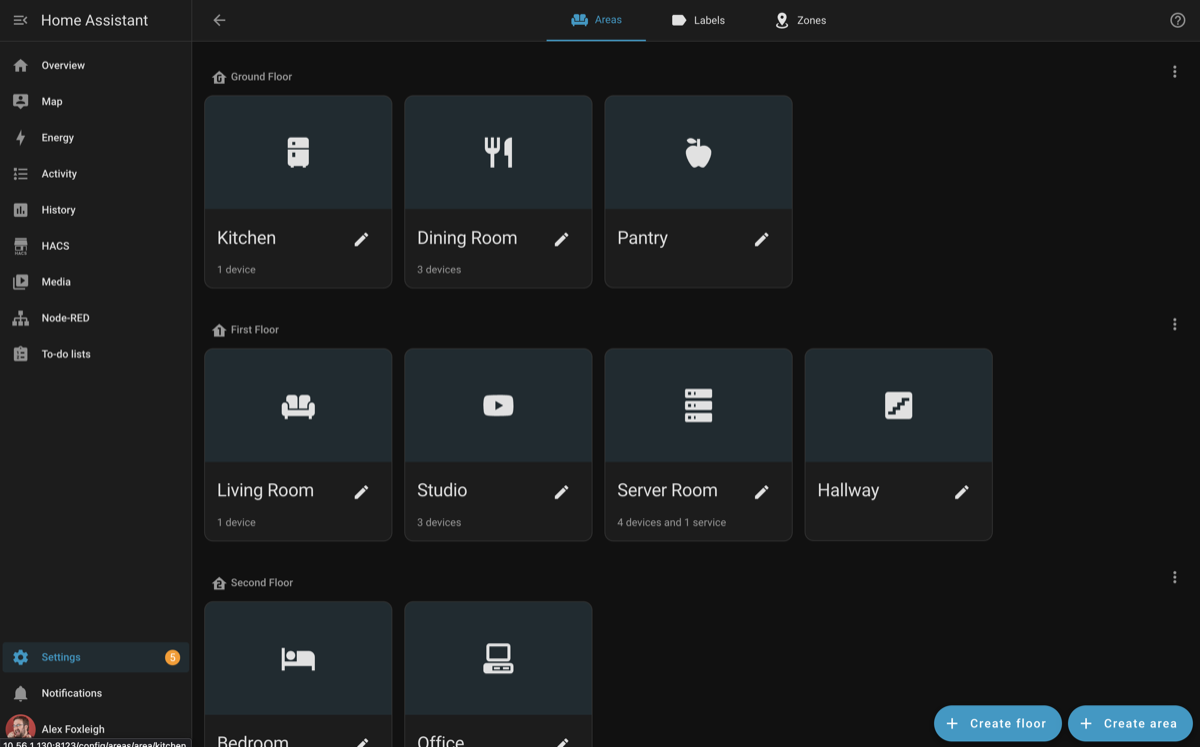Open the First Floor overflow menu

(x=1174, y=324)
